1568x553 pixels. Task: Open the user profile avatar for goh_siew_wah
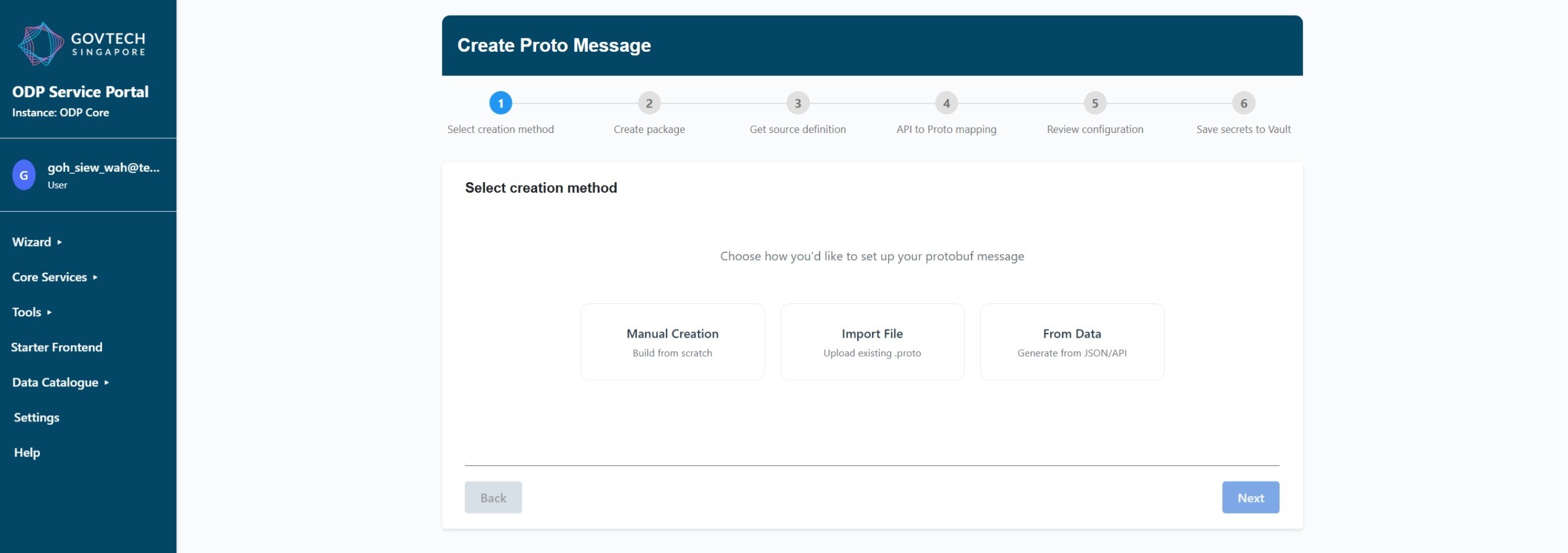(x=24, y=175)
